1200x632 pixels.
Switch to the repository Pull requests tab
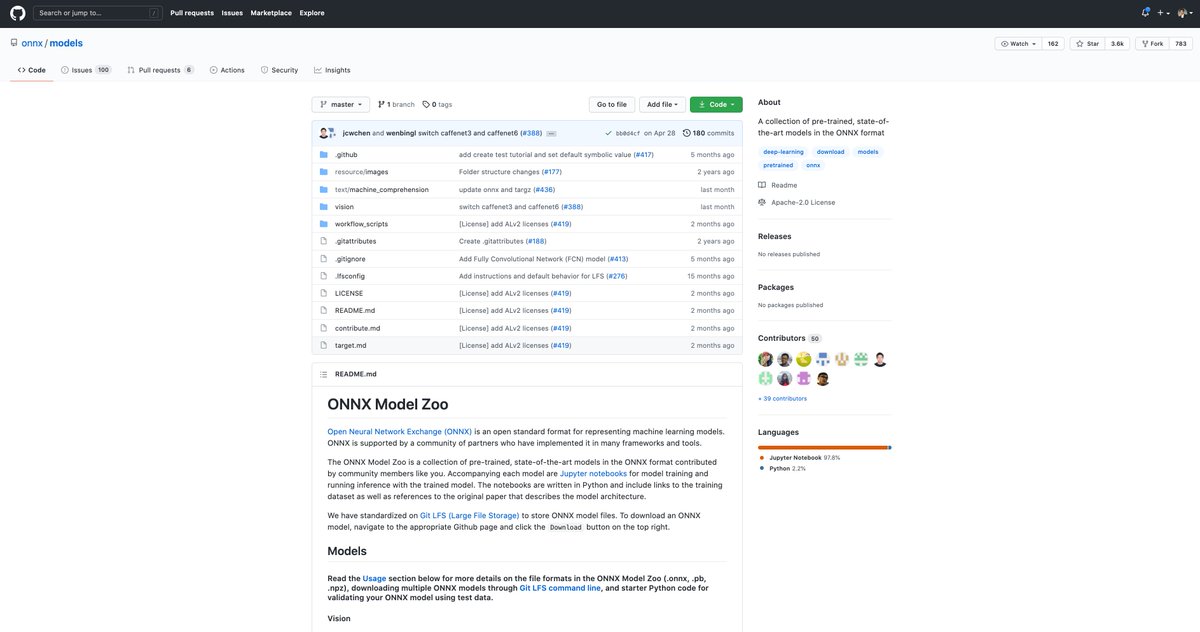pos(160,70)
